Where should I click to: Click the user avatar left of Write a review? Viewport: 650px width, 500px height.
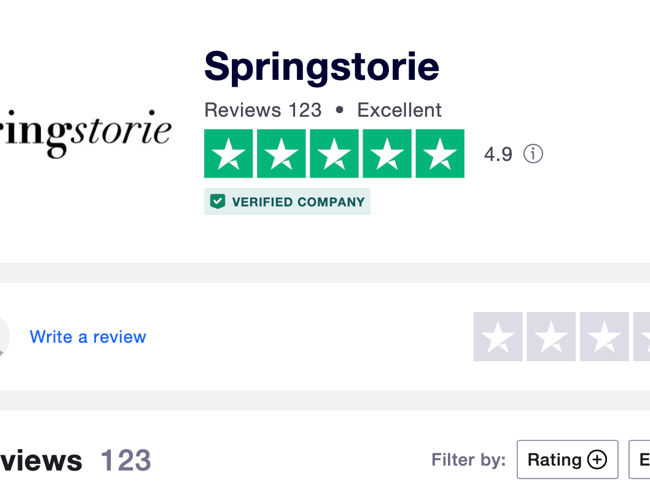tap(3, 337)
